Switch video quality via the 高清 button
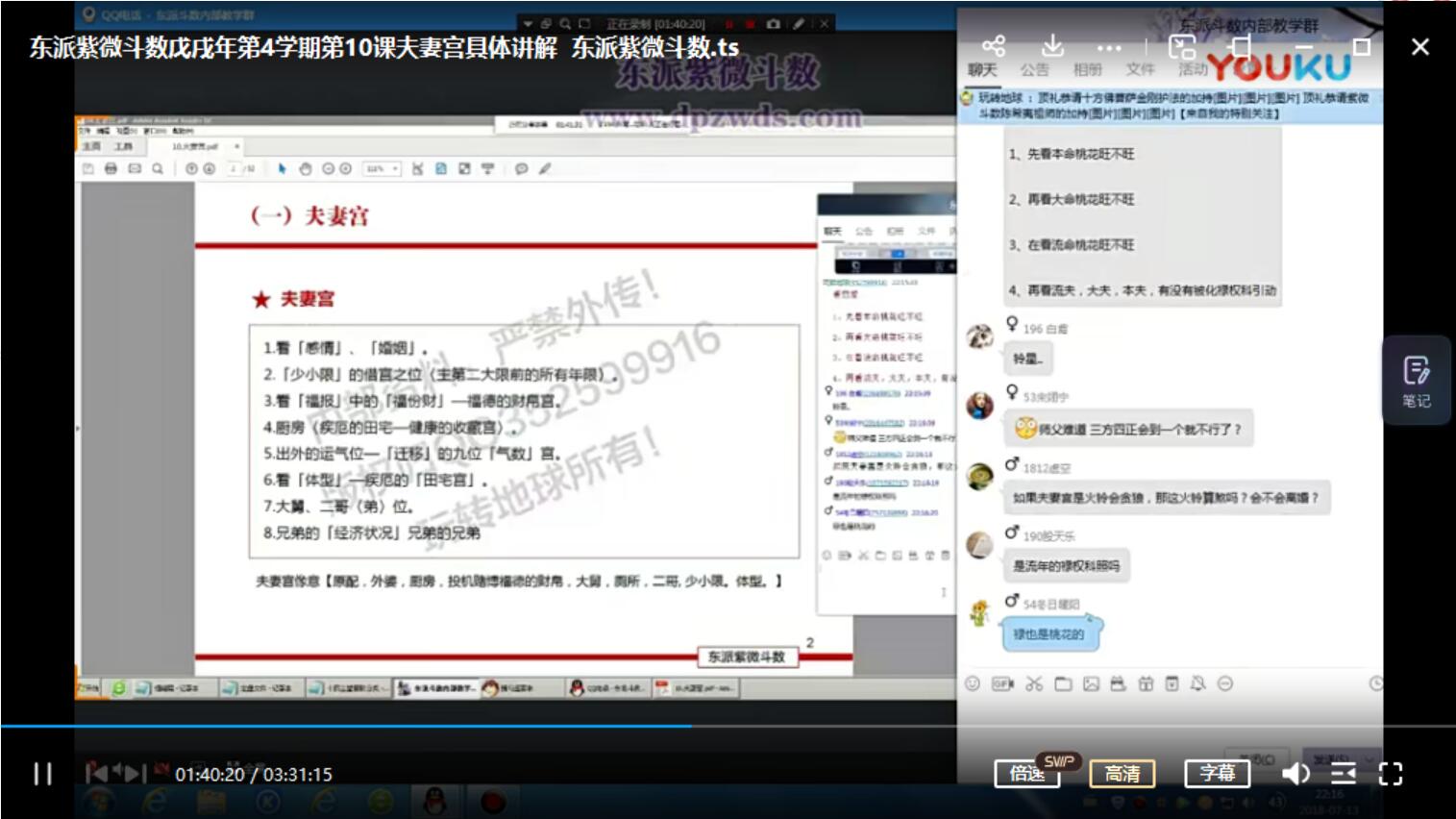Screen dimensions: 1456x819 [x=1123, y=774]
